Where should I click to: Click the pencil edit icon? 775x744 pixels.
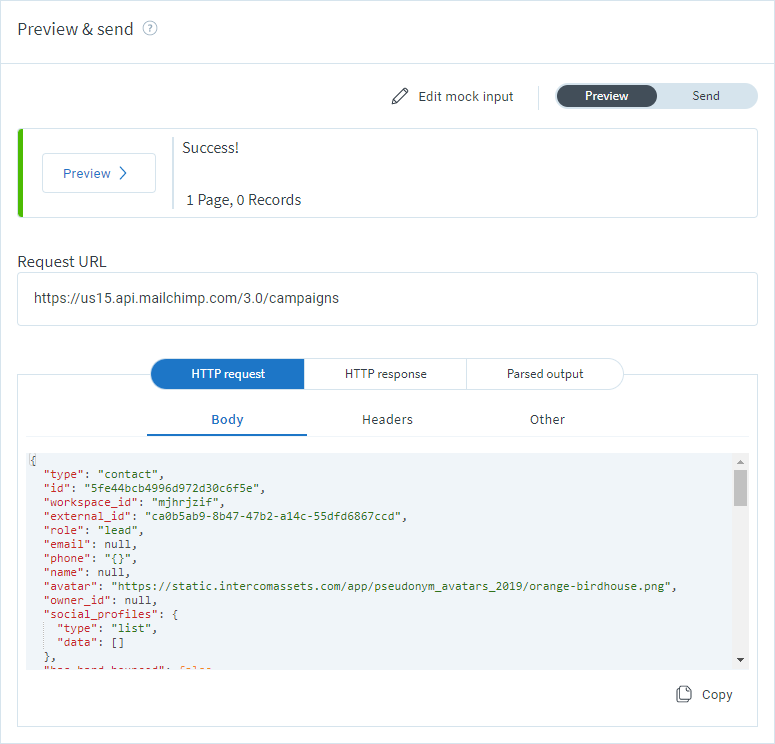[x=400, y=96]
